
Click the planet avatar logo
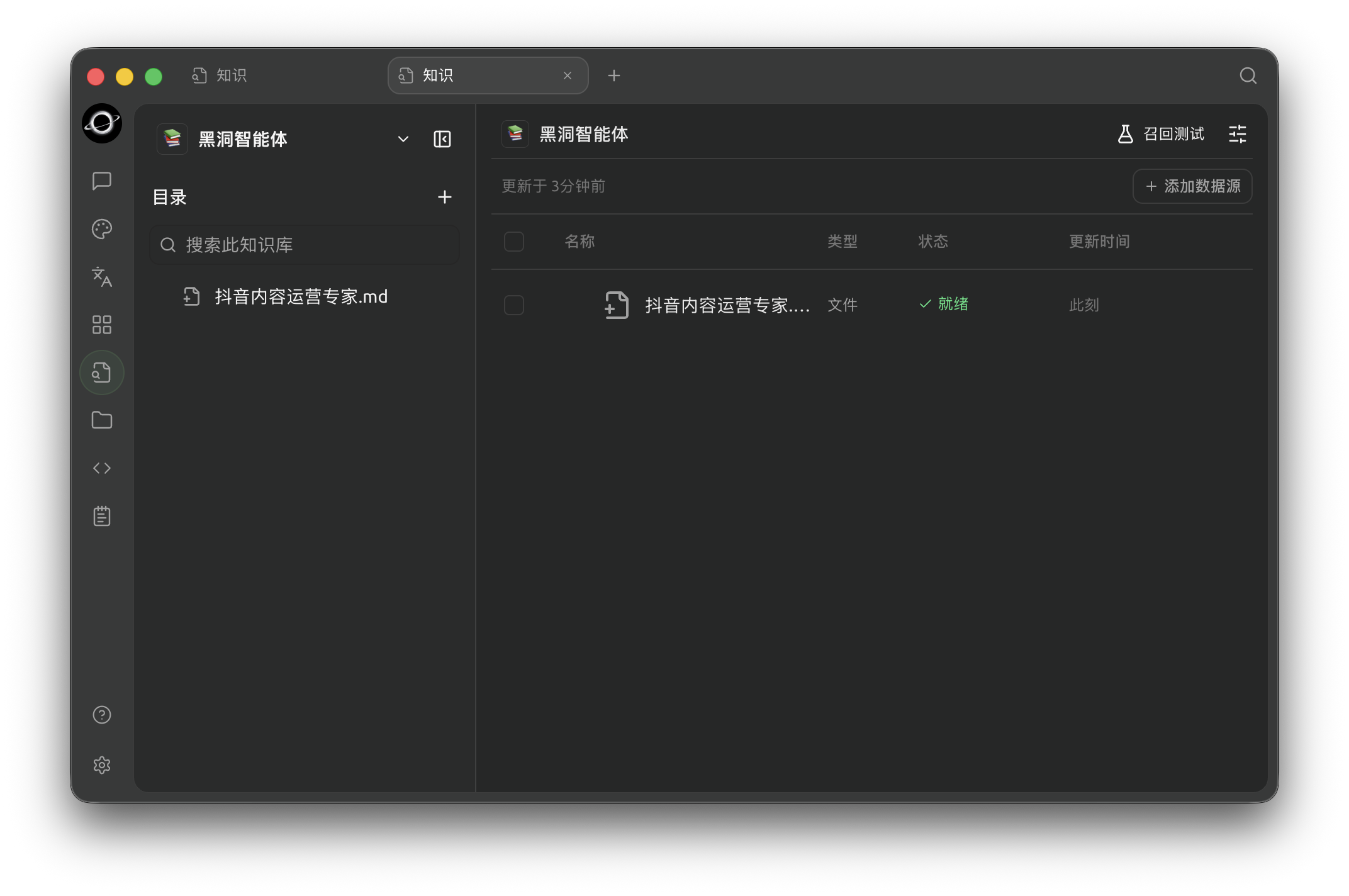tap(102, 123)
